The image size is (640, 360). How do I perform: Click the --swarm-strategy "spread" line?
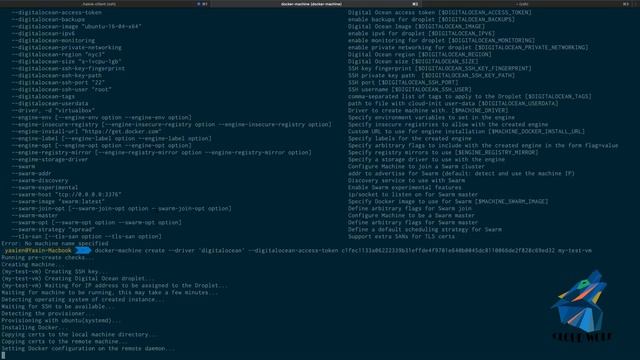tap(53, 229)
